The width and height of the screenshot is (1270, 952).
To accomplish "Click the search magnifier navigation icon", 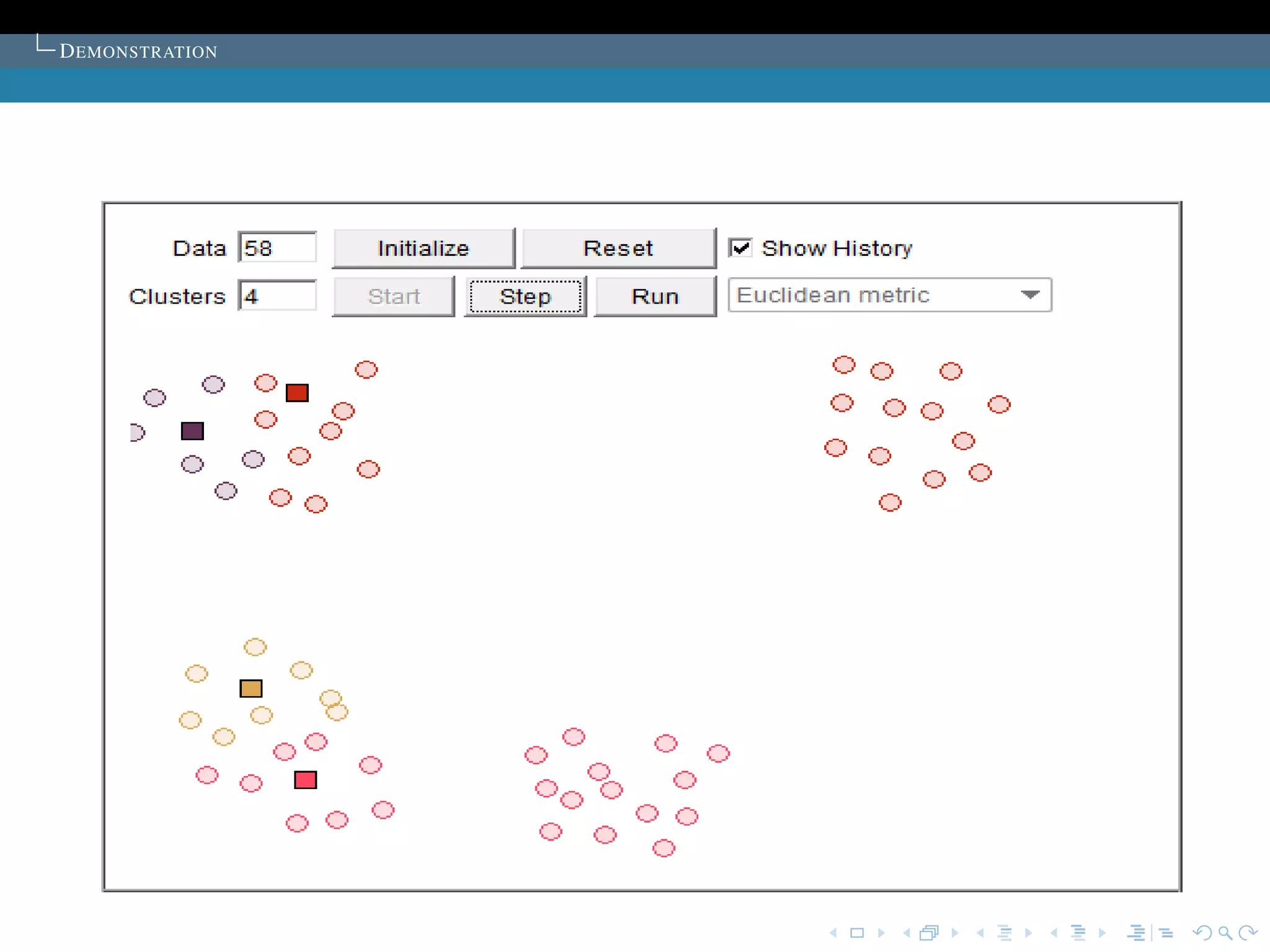I will pyautogui.click(x=1225, y=933).
